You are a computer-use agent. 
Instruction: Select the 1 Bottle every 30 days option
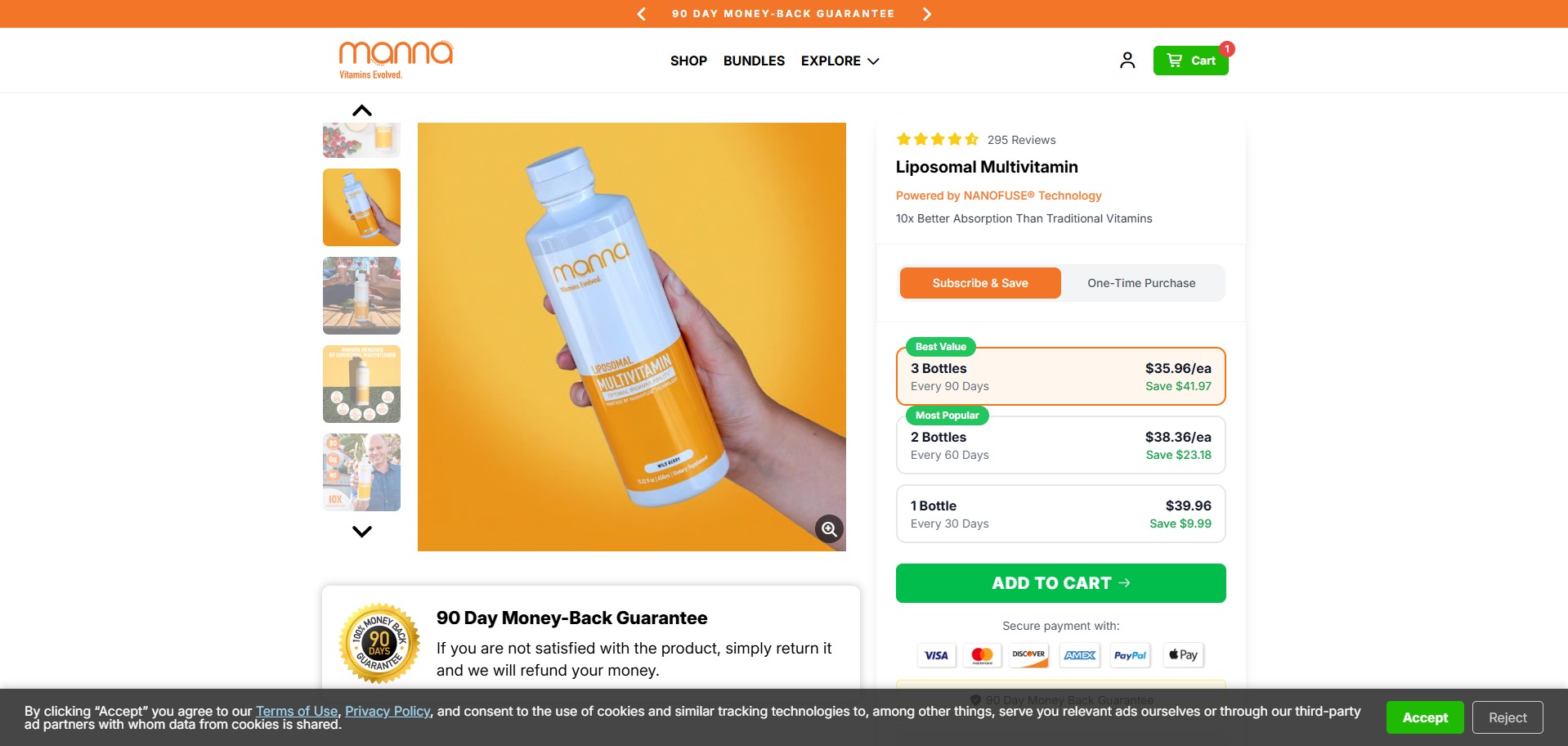[1060, 515]
